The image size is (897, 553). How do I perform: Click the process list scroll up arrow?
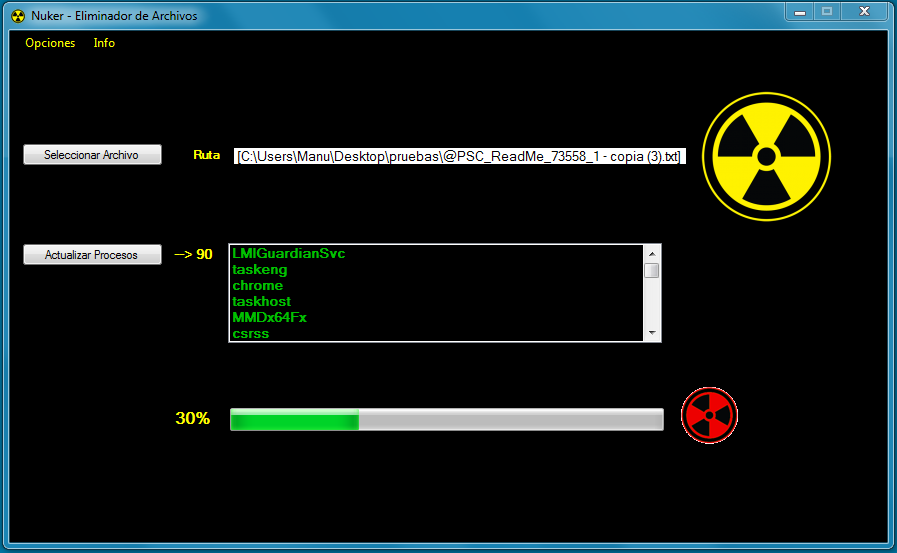[x=652, y=253]
